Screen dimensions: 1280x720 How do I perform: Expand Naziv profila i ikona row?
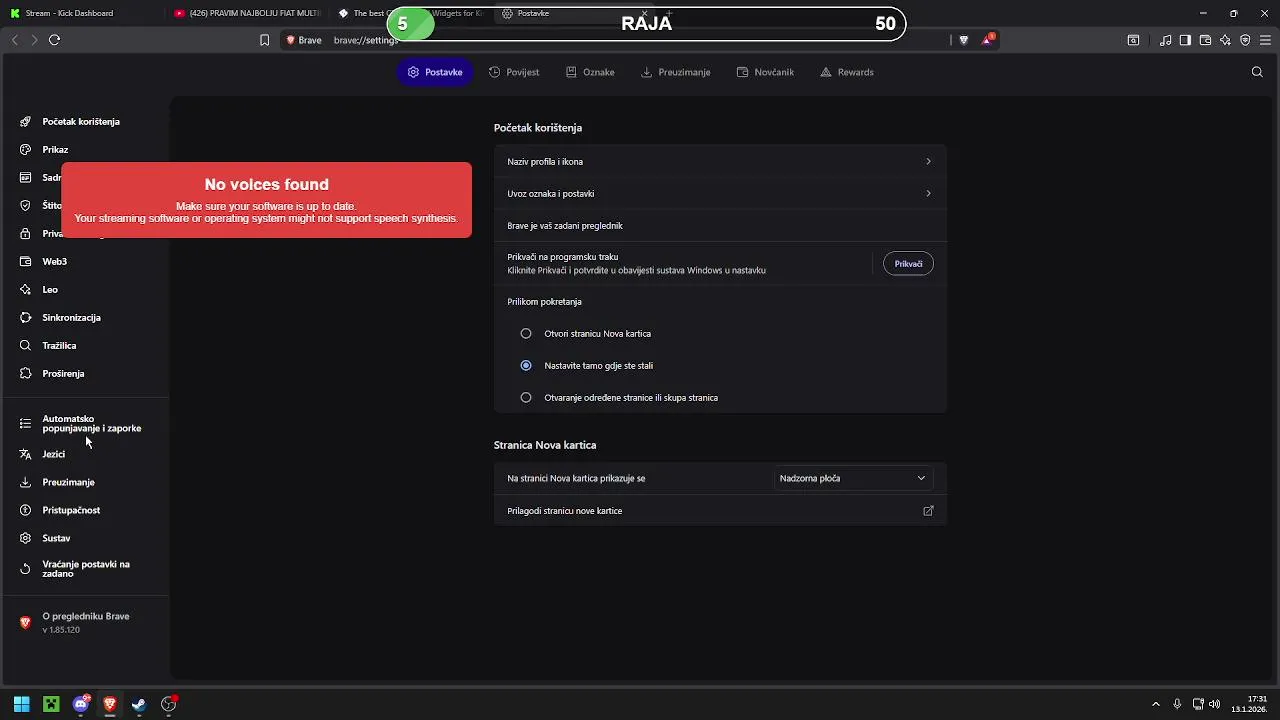720,161
